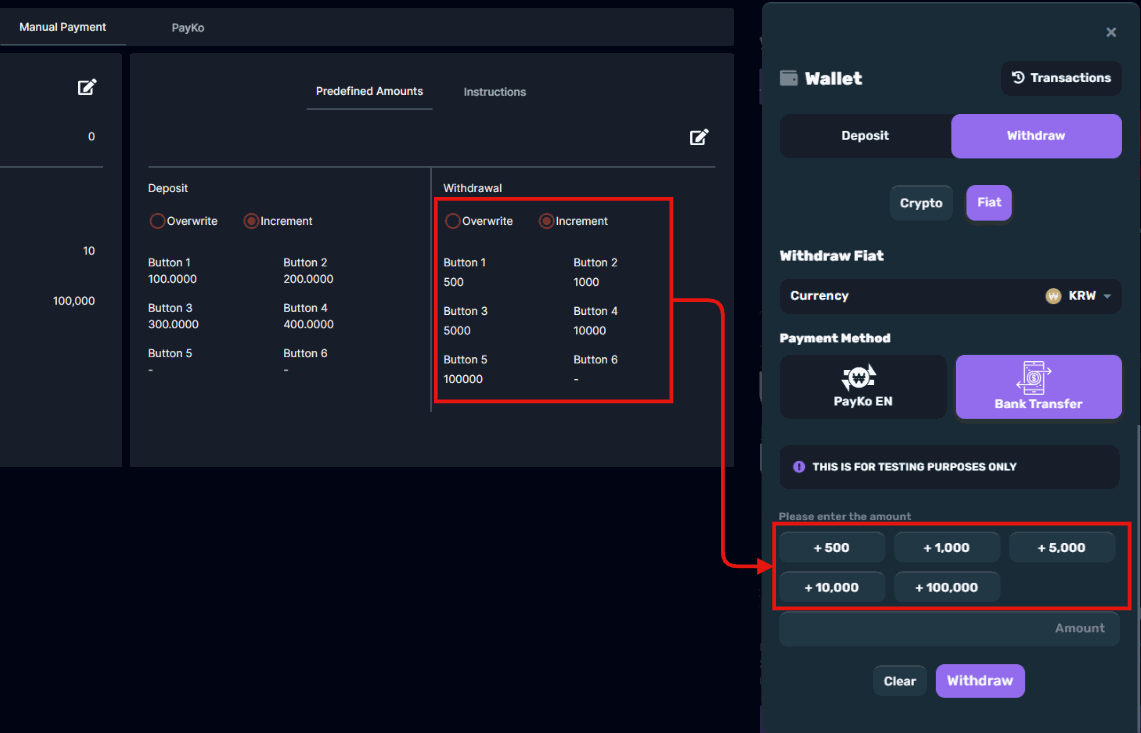Choose the Crypto option

coord(921,203)
